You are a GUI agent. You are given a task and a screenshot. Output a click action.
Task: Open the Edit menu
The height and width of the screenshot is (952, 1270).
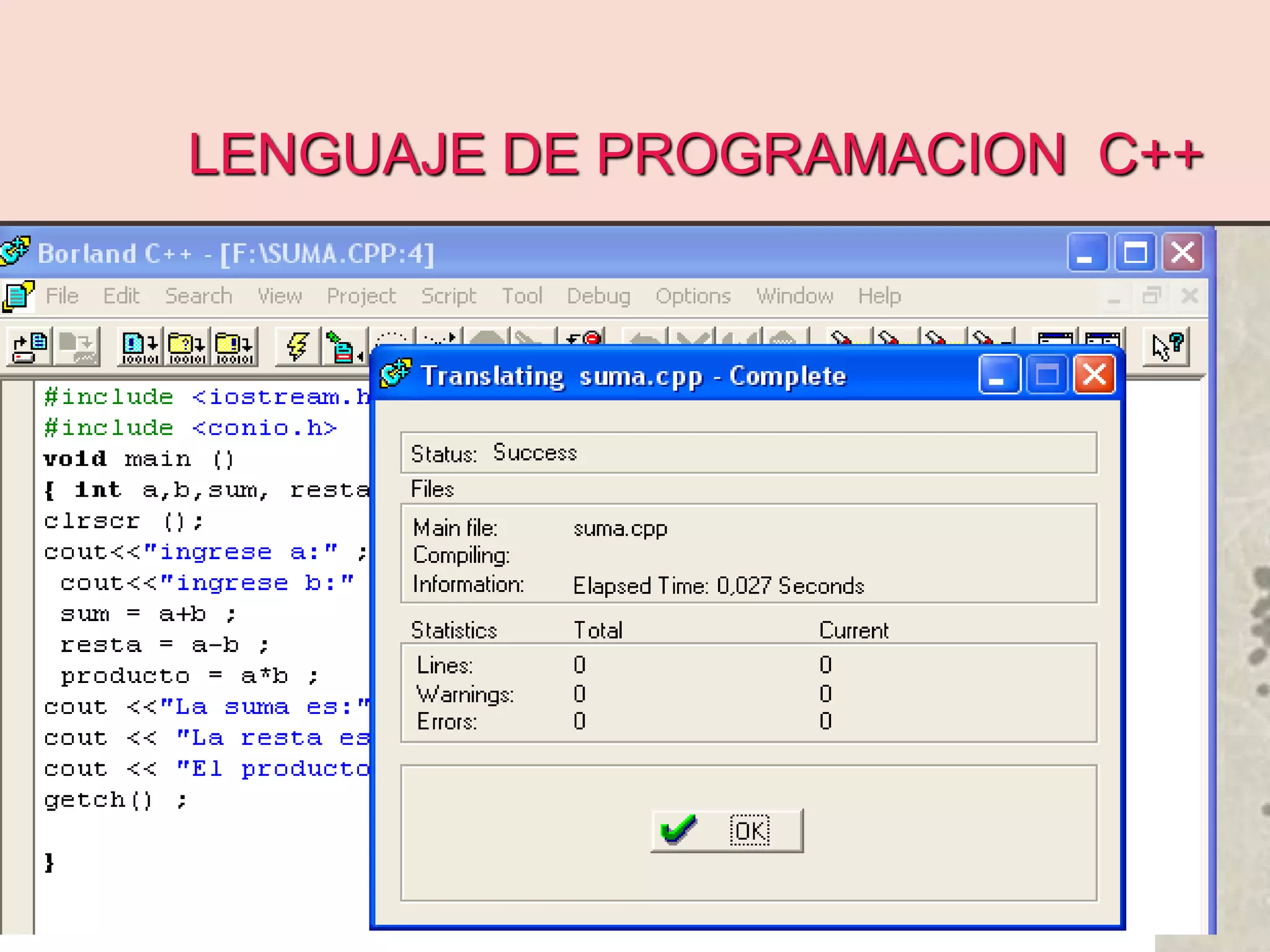coord(121,296)
